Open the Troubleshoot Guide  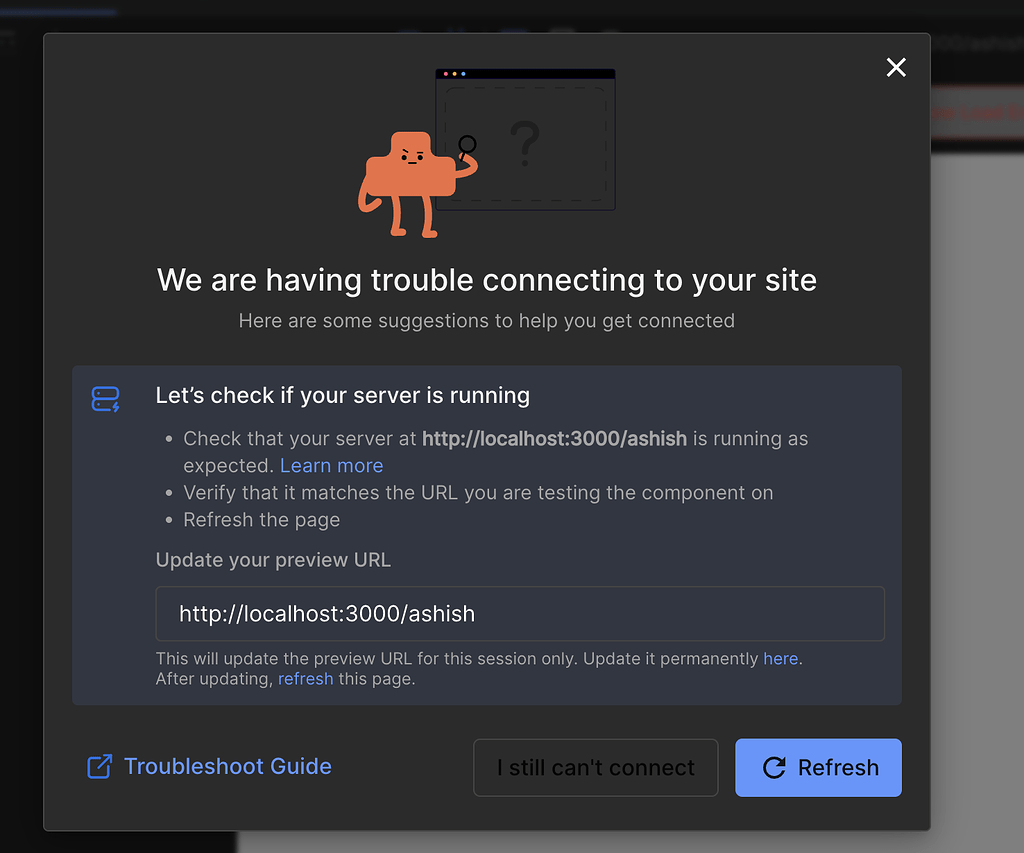click(227, 766)
